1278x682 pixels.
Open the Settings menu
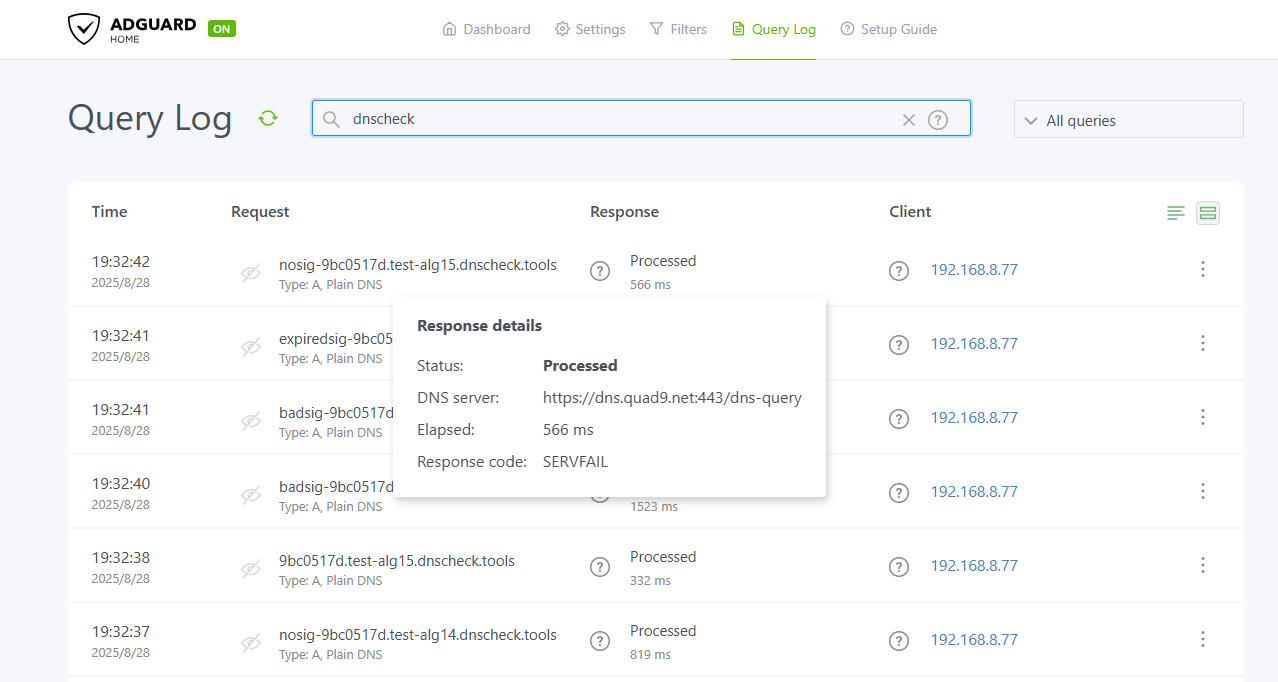click(x=590, y=29)
